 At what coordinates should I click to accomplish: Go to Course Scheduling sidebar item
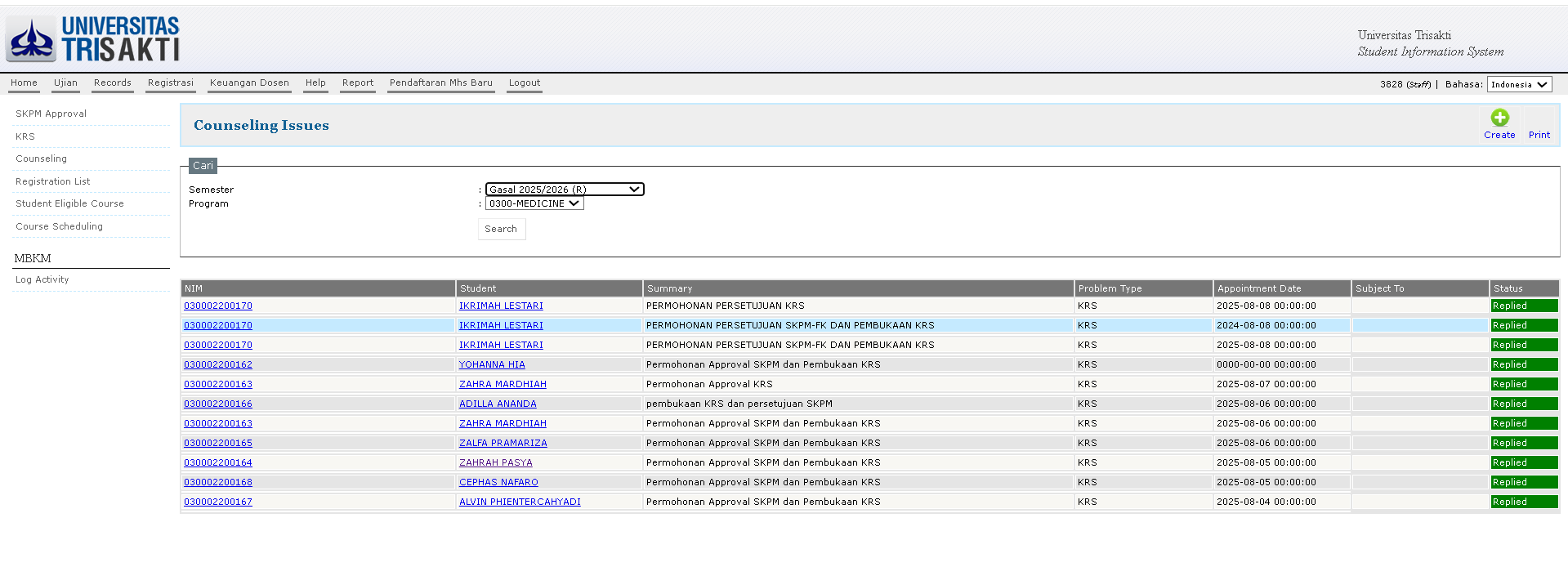pos(59,226)
